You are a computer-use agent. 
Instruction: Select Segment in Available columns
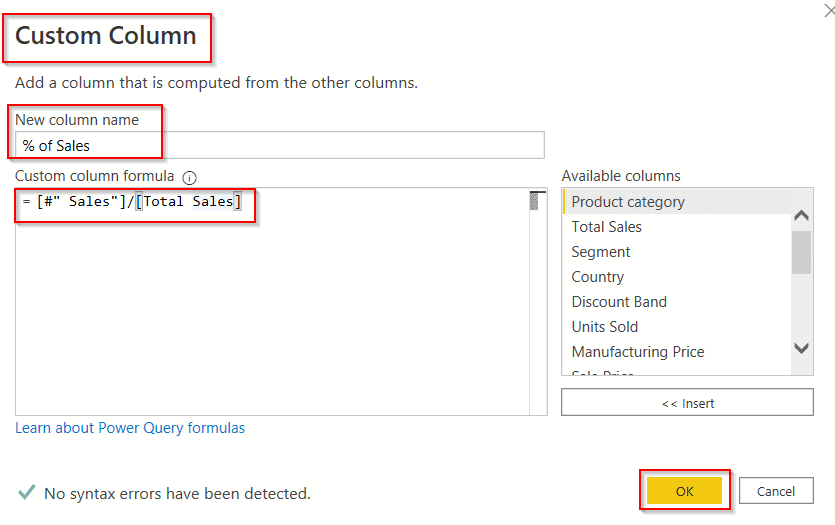click(x=677, y=252)
